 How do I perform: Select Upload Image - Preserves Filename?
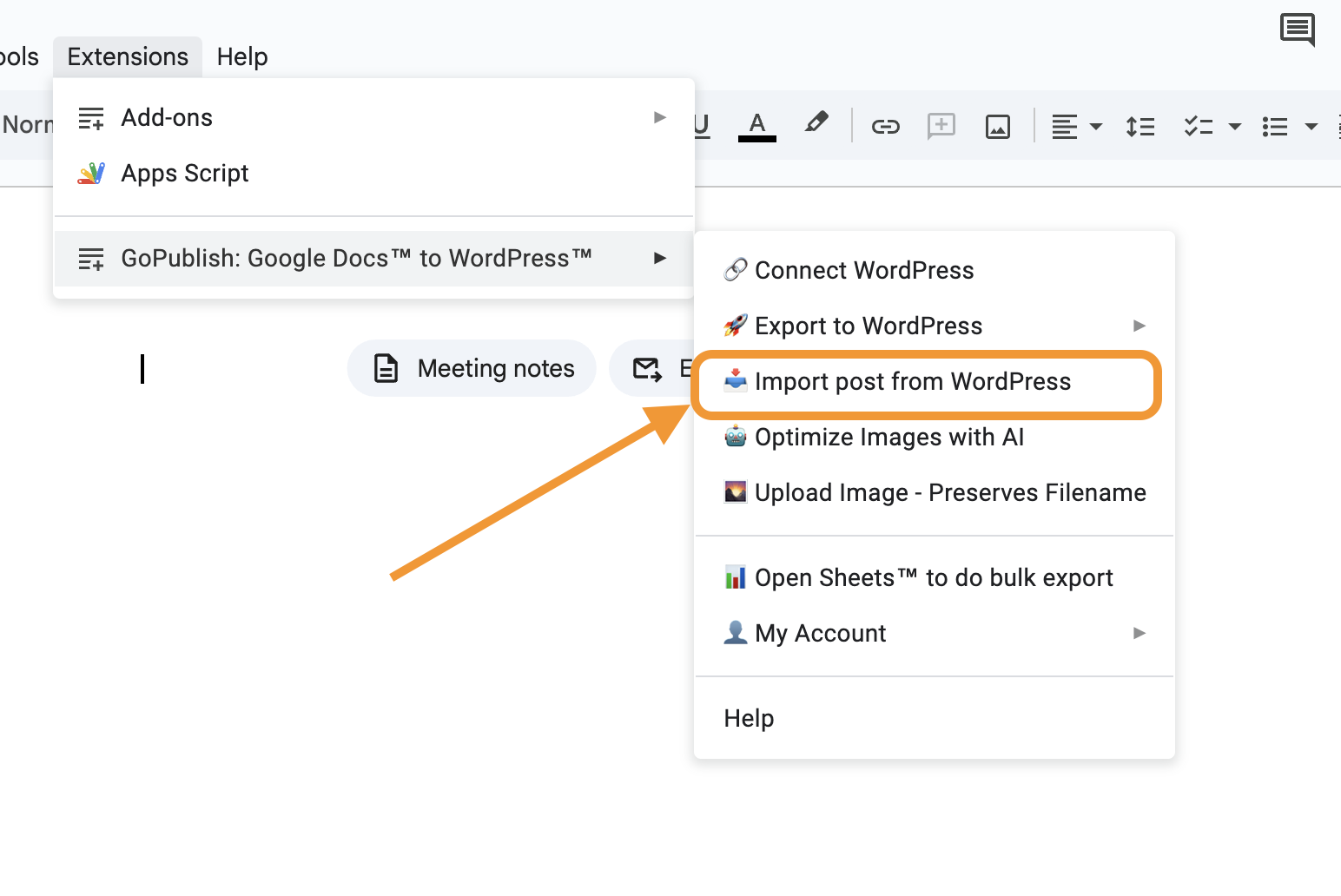[935, 493]
